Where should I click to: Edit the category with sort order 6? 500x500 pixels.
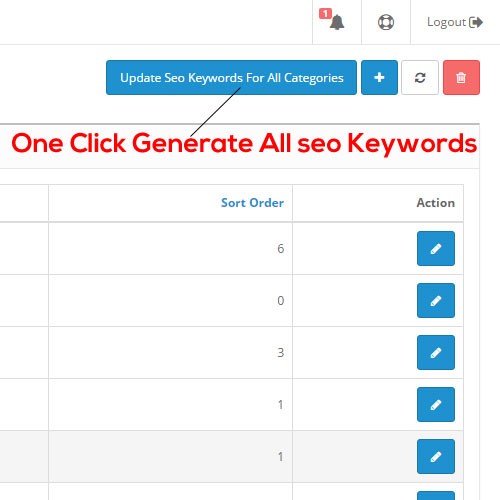[x=436, y=248]
